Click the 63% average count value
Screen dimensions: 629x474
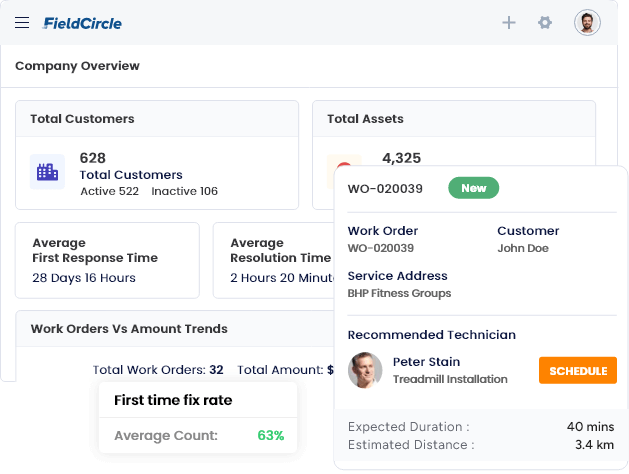point(270,435)
